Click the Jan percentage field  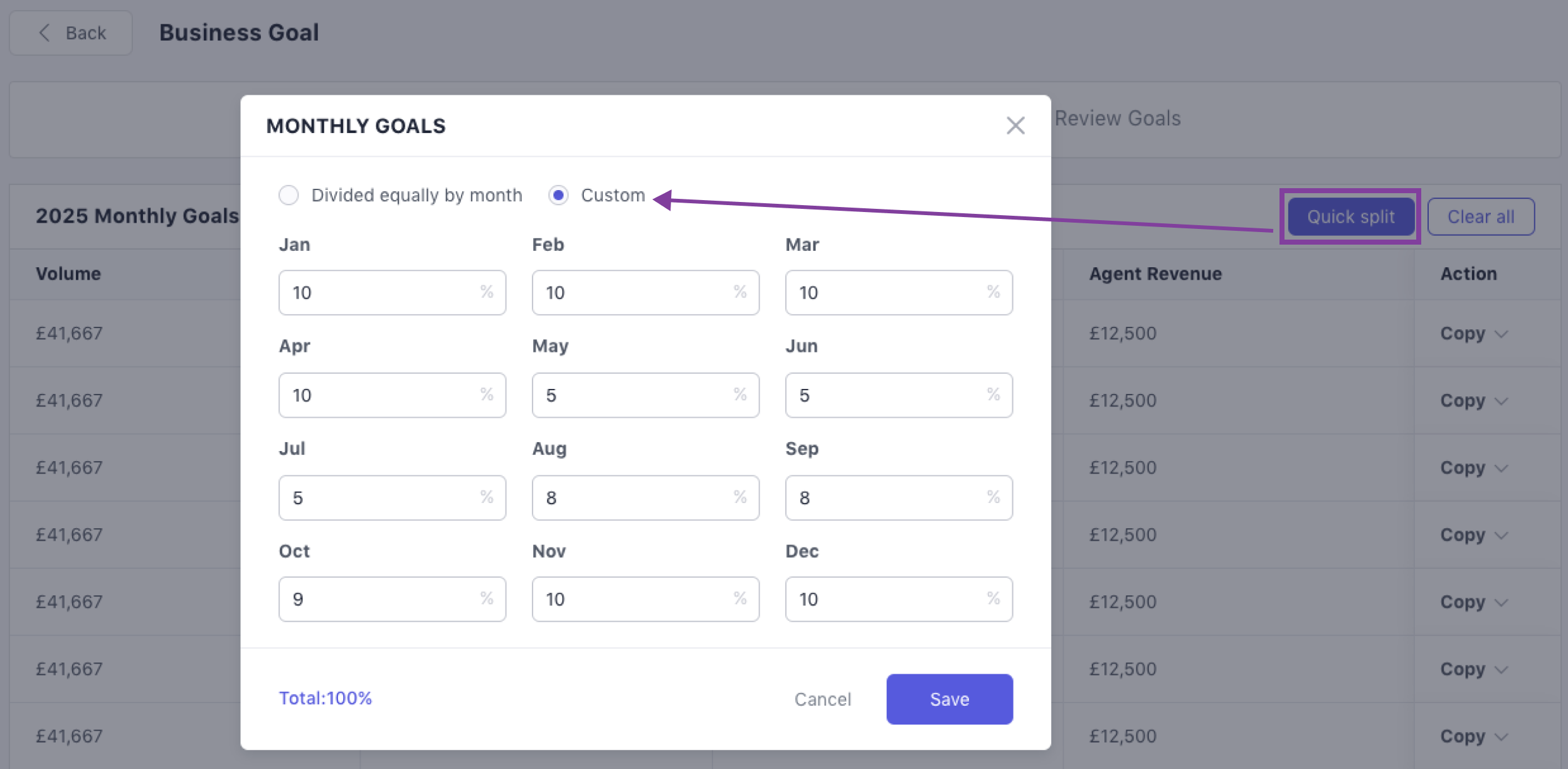(383, 292)
